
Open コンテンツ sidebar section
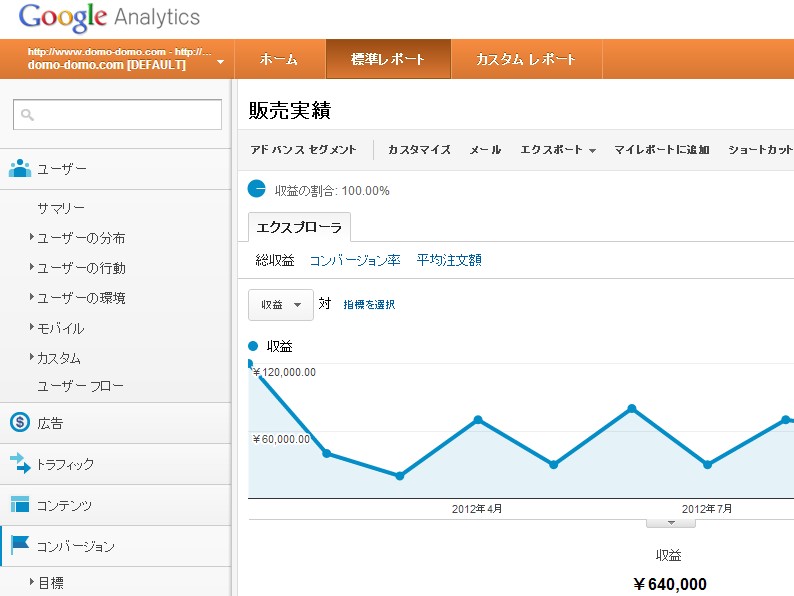[x=115, y=505]
